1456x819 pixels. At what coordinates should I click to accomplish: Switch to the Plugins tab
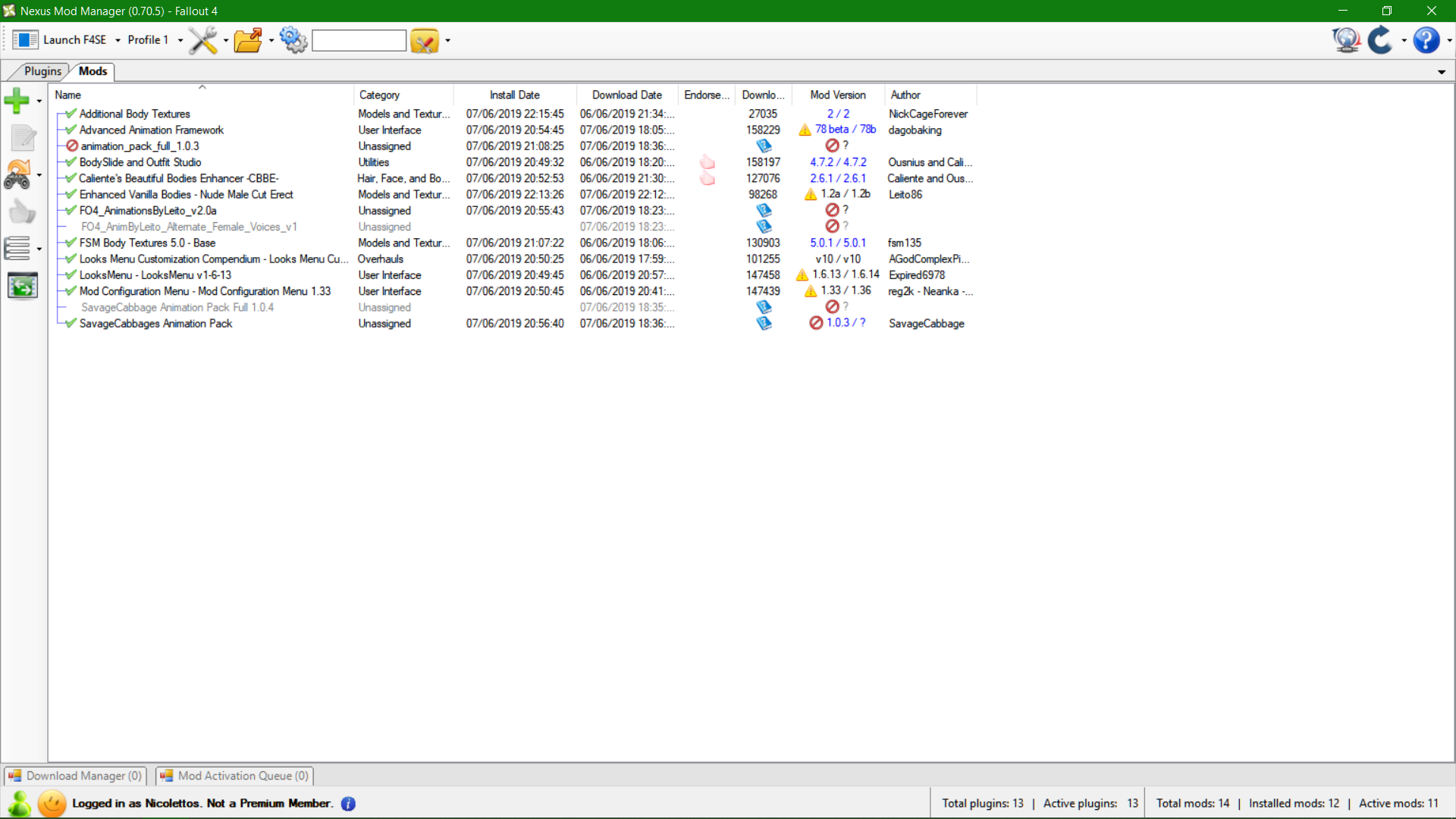pos(42,71)
